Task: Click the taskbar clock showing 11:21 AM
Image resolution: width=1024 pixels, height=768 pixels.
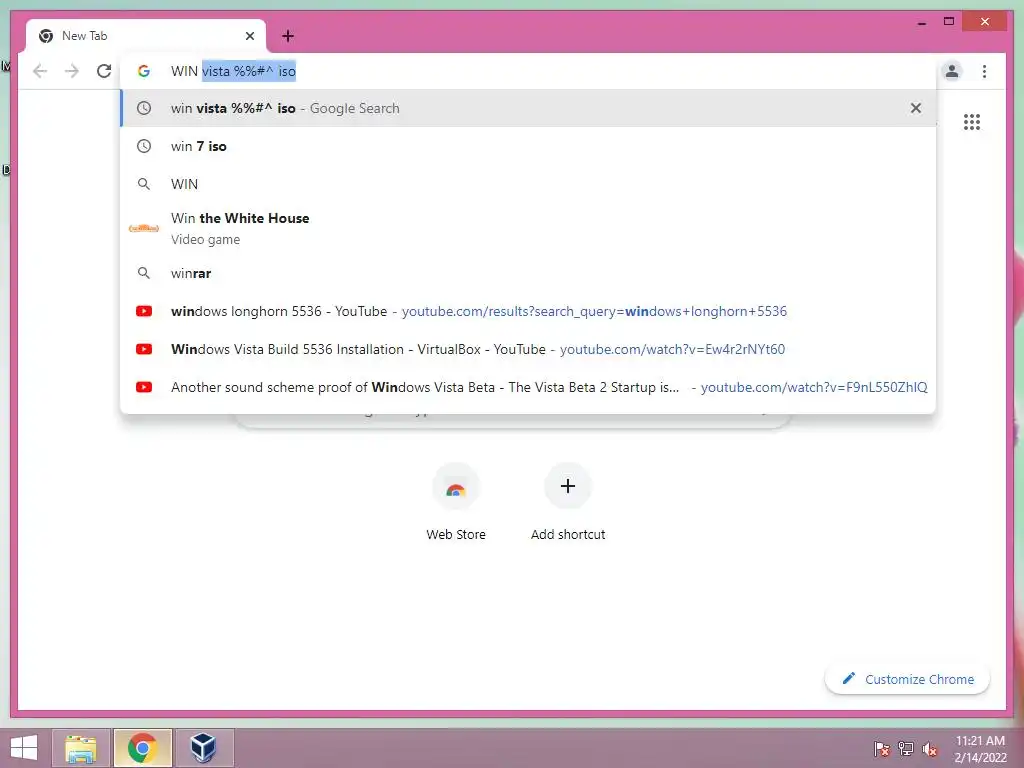Action: tap(980, 748)
